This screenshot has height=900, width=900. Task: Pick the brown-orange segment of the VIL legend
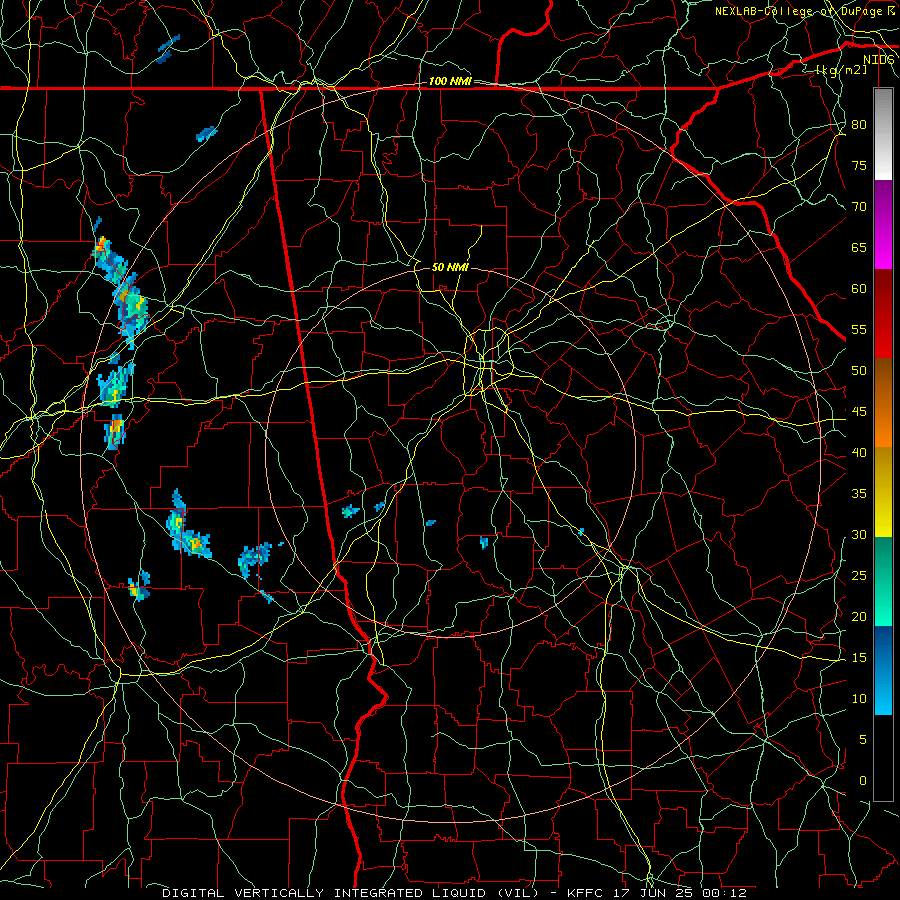(883, 403)
